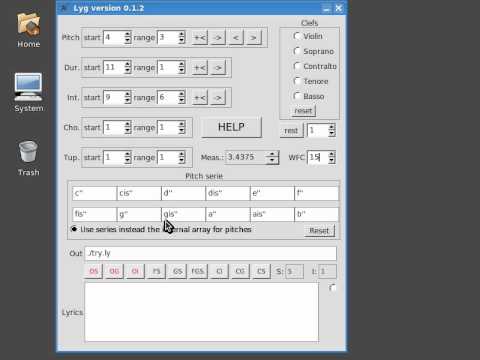Image resolution: width=480 pixels, height=360 pixels.
Task: Select the Contralto clef radio button
Action: 297,66
